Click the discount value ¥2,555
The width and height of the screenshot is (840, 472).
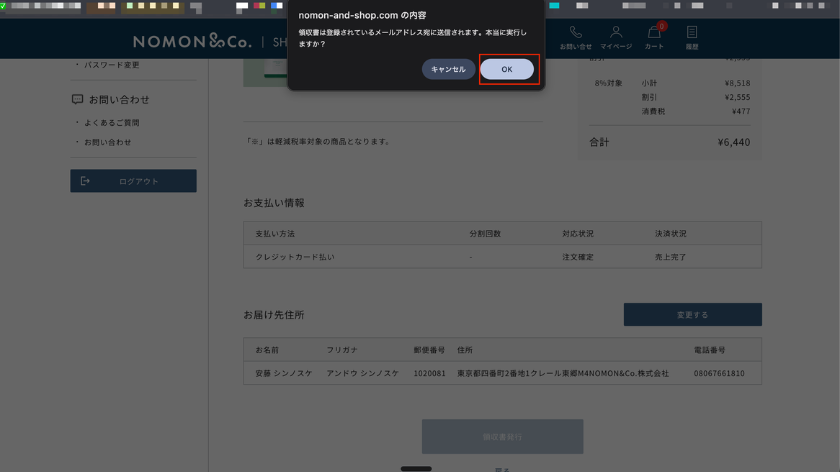click(737, 97)
